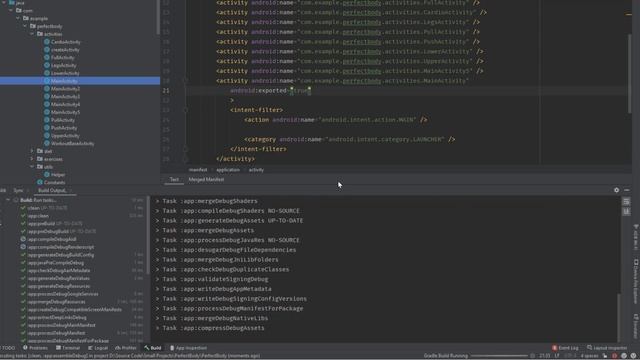Click the editor vertical scrollbar
The width and height of the screenshot is (640, 360).
point(629,73)
